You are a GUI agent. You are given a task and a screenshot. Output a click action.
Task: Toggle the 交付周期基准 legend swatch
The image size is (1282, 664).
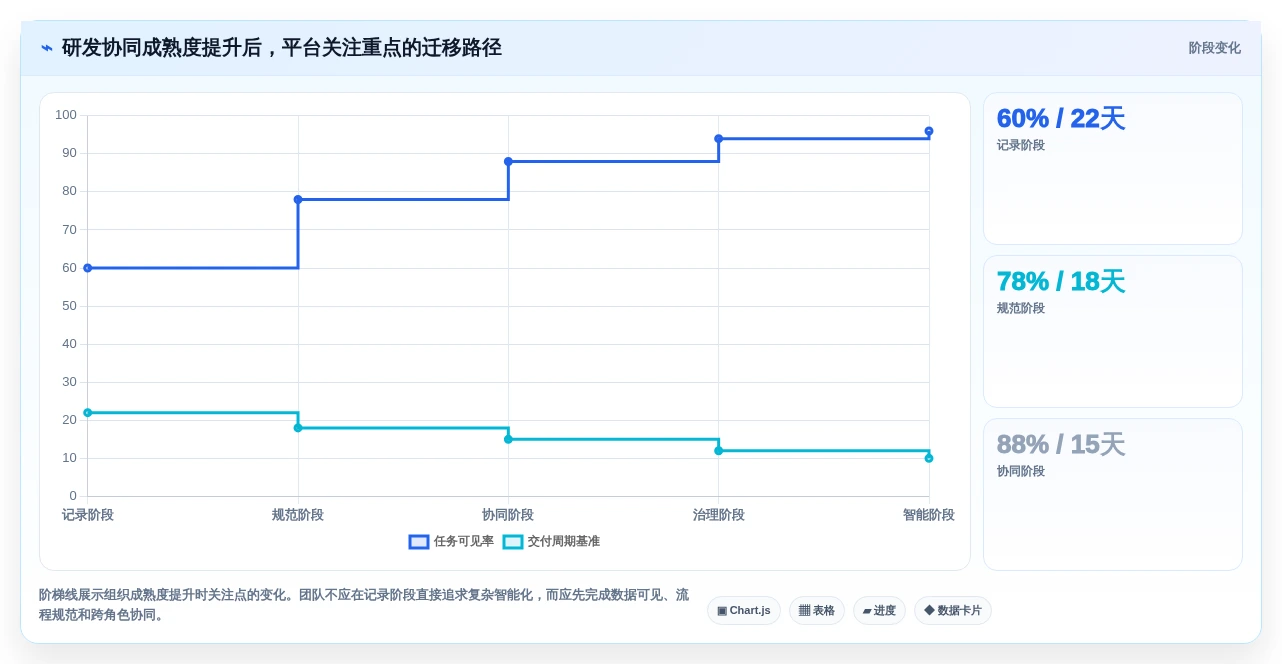[513, 542]
